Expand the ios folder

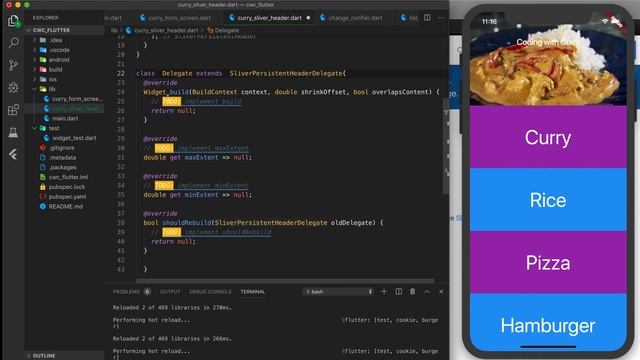53,79
